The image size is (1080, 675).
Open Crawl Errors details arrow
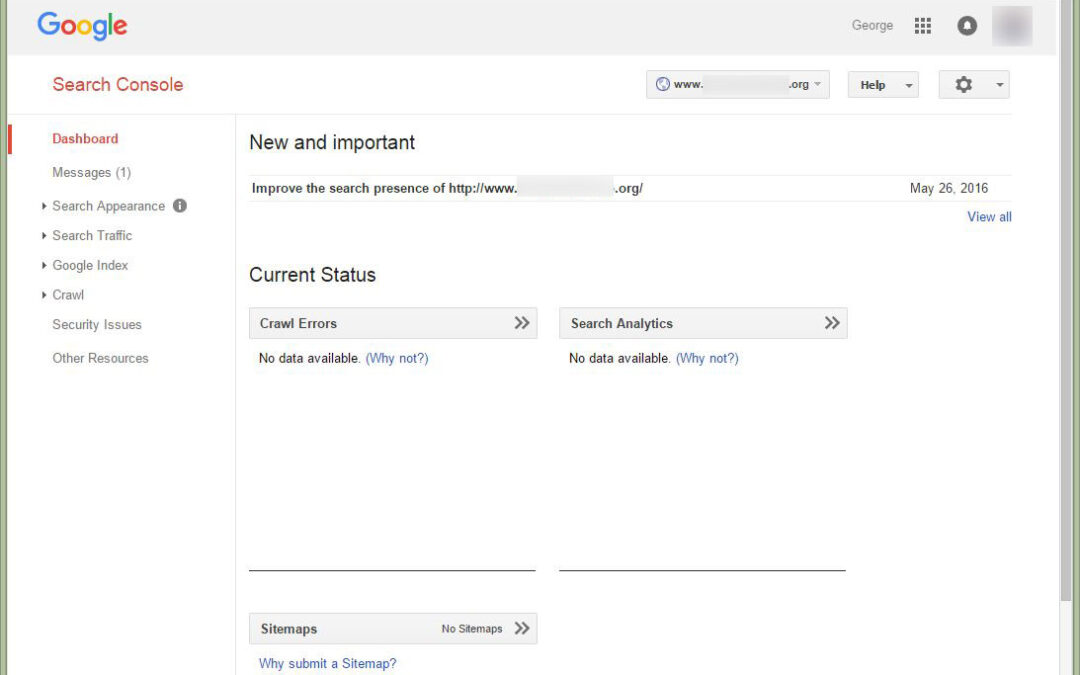click(x=522, y=323)
